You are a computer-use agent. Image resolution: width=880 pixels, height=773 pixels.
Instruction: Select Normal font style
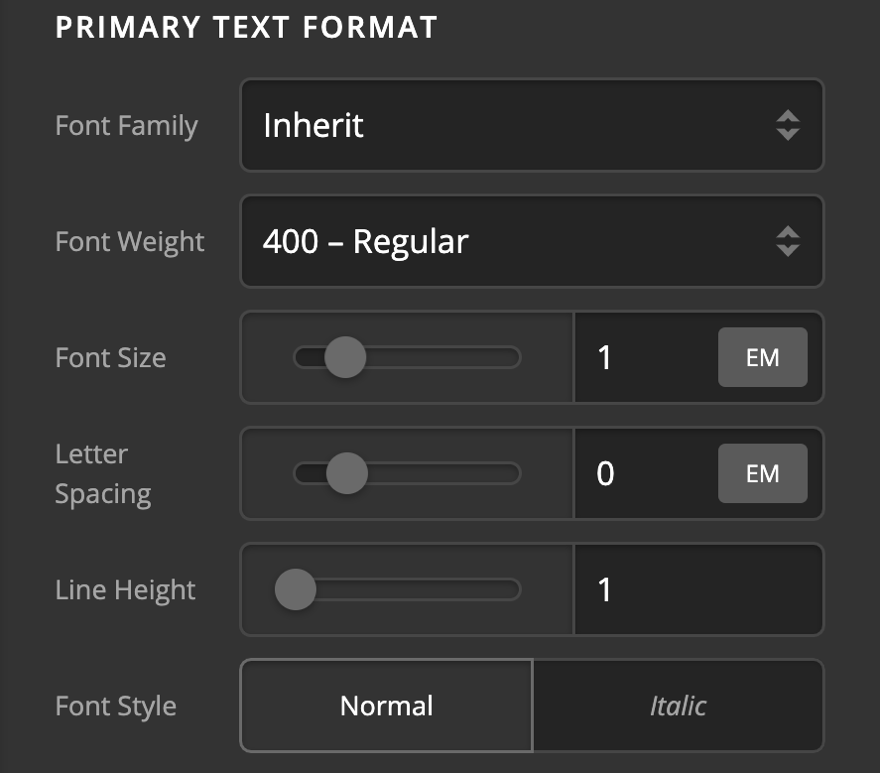coord(385,705)
